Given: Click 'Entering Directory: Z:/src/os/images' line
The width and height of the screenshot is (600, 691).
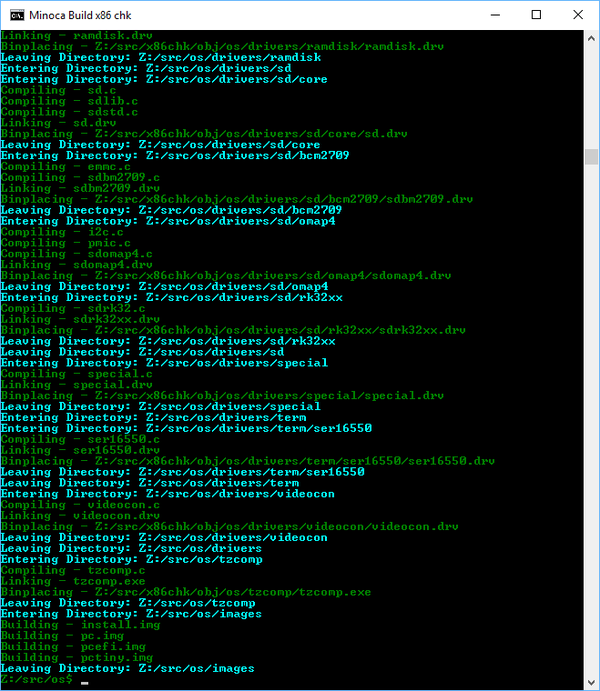Looking at the screenshot, I should point(130,614).
